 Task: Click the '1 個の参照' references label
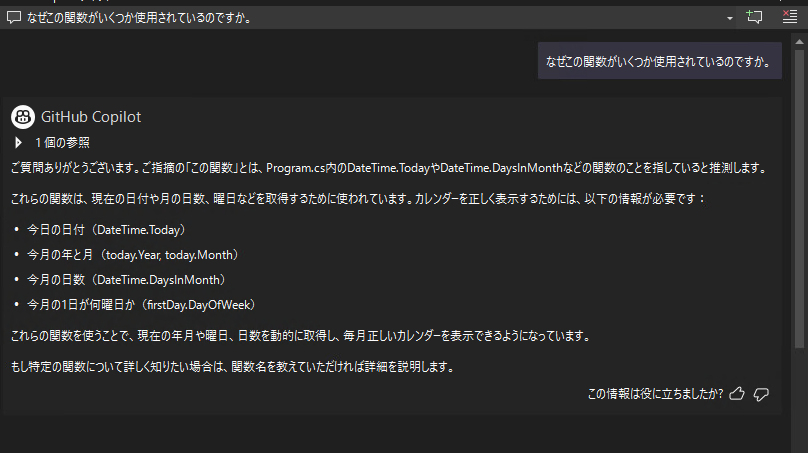click(x=62, y=143)
